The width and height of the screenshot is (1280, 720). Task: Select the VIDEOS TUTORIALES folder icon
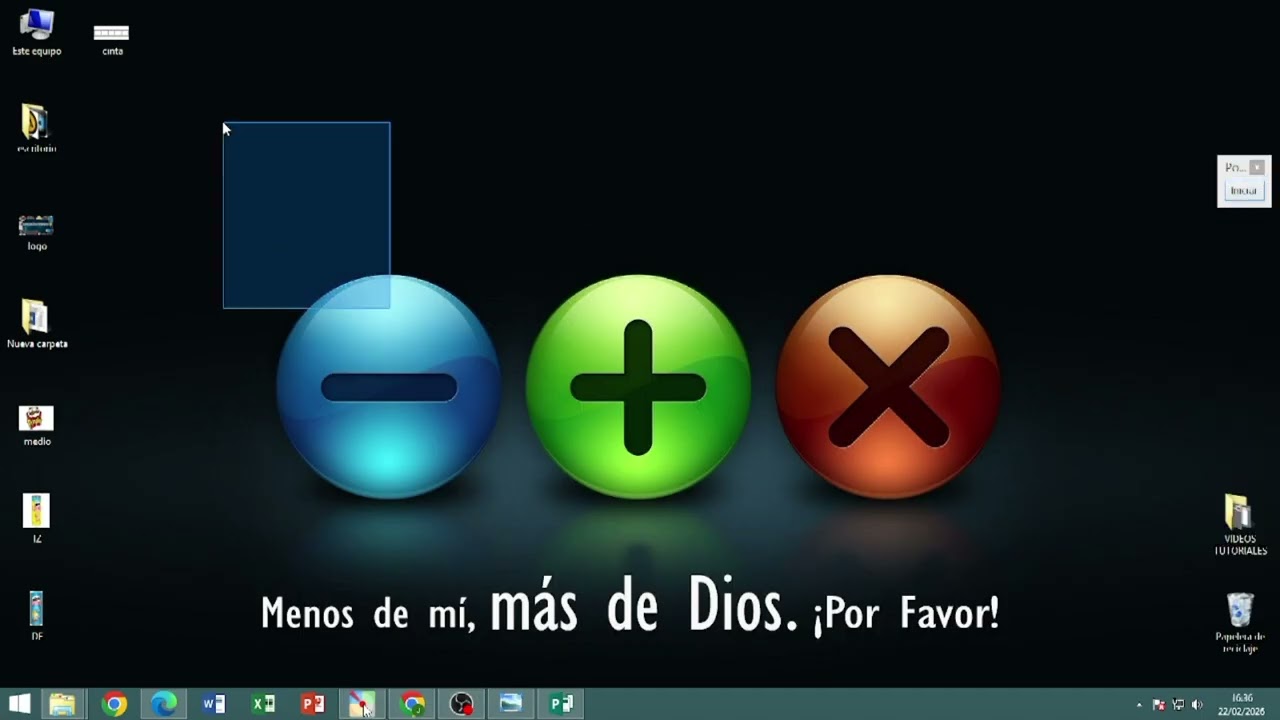[x=1240, y=526]
